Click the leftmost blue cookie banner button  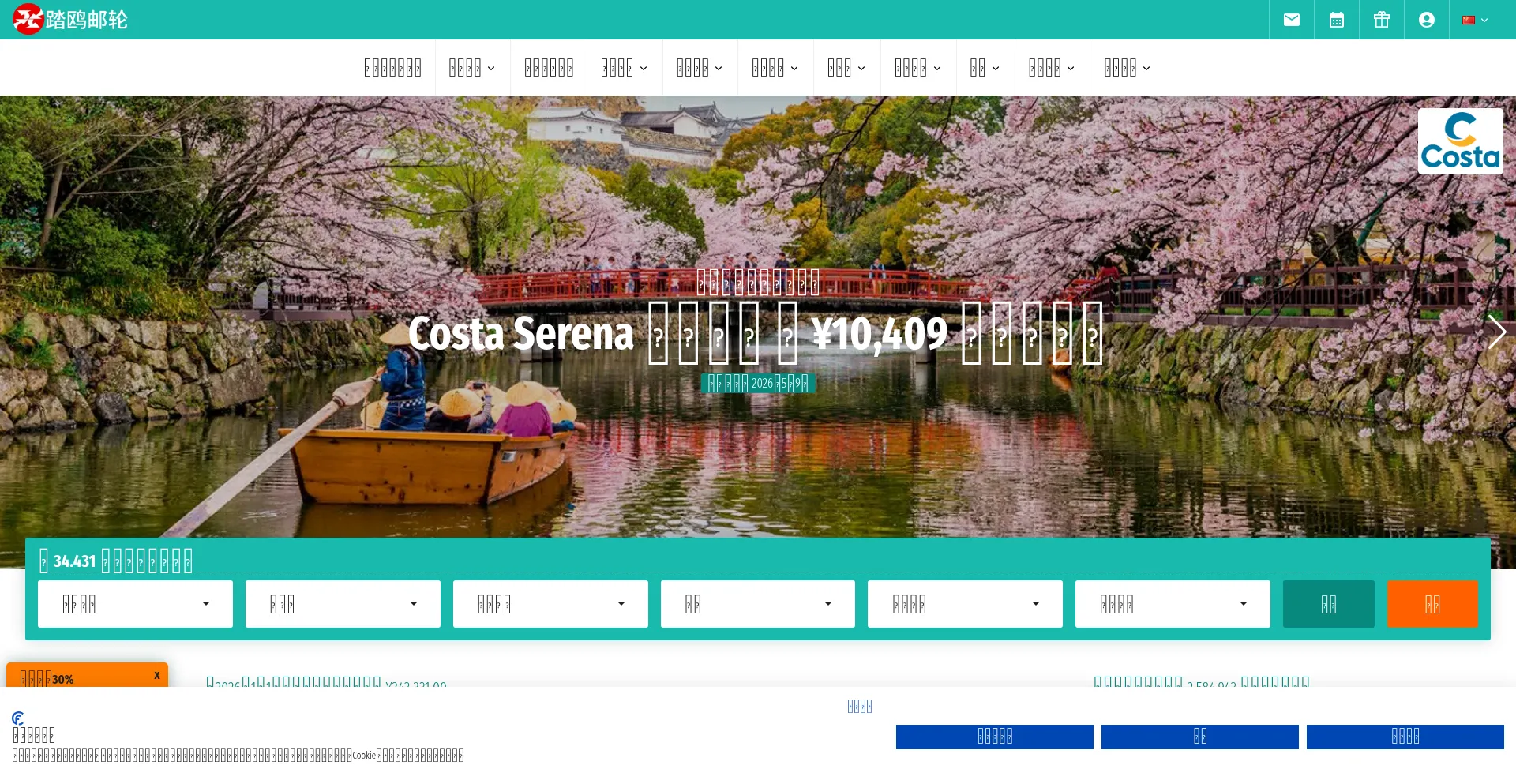[995, 737]
